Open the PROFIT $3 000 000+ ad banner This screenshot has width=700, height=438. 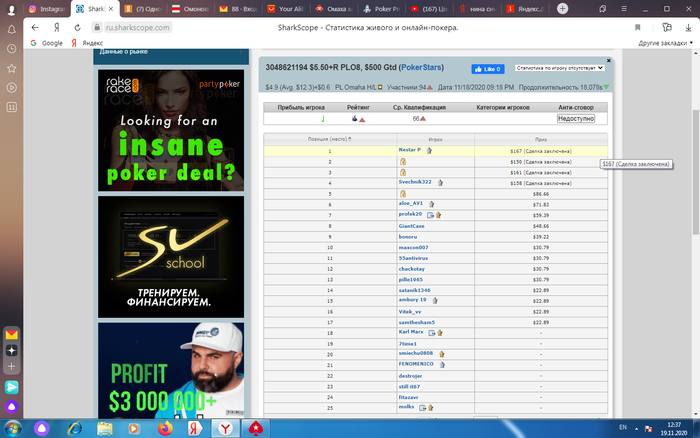(x=171, y=370)
